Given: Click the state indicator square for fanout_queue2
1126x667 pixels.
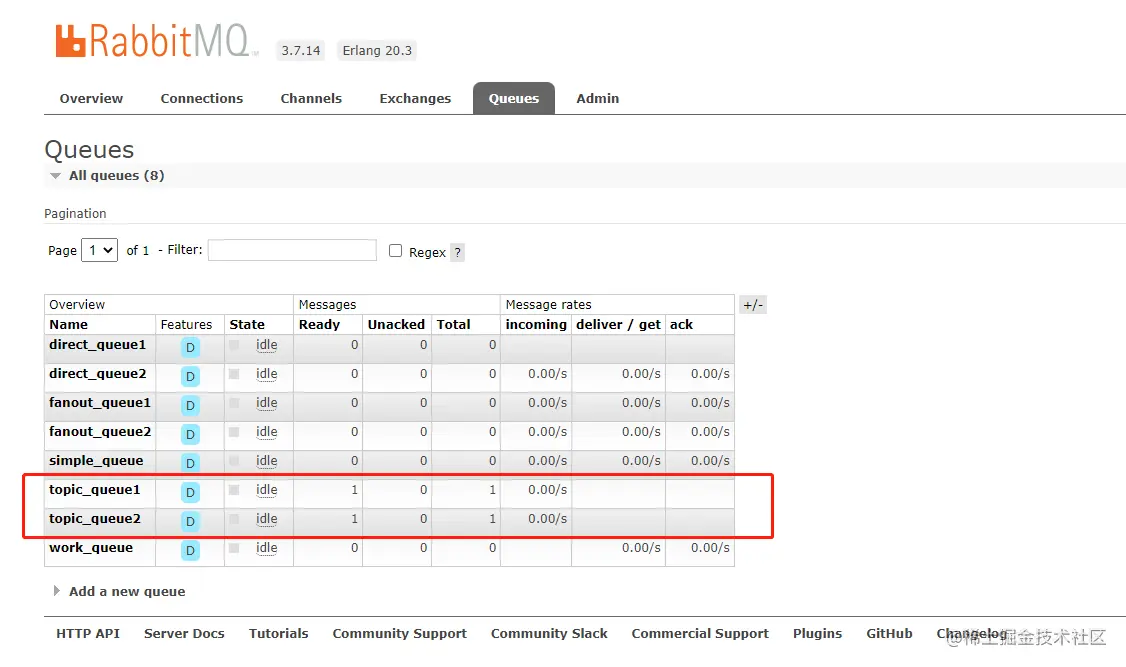Looking at the screenshot, I should (x=234, y=432).
